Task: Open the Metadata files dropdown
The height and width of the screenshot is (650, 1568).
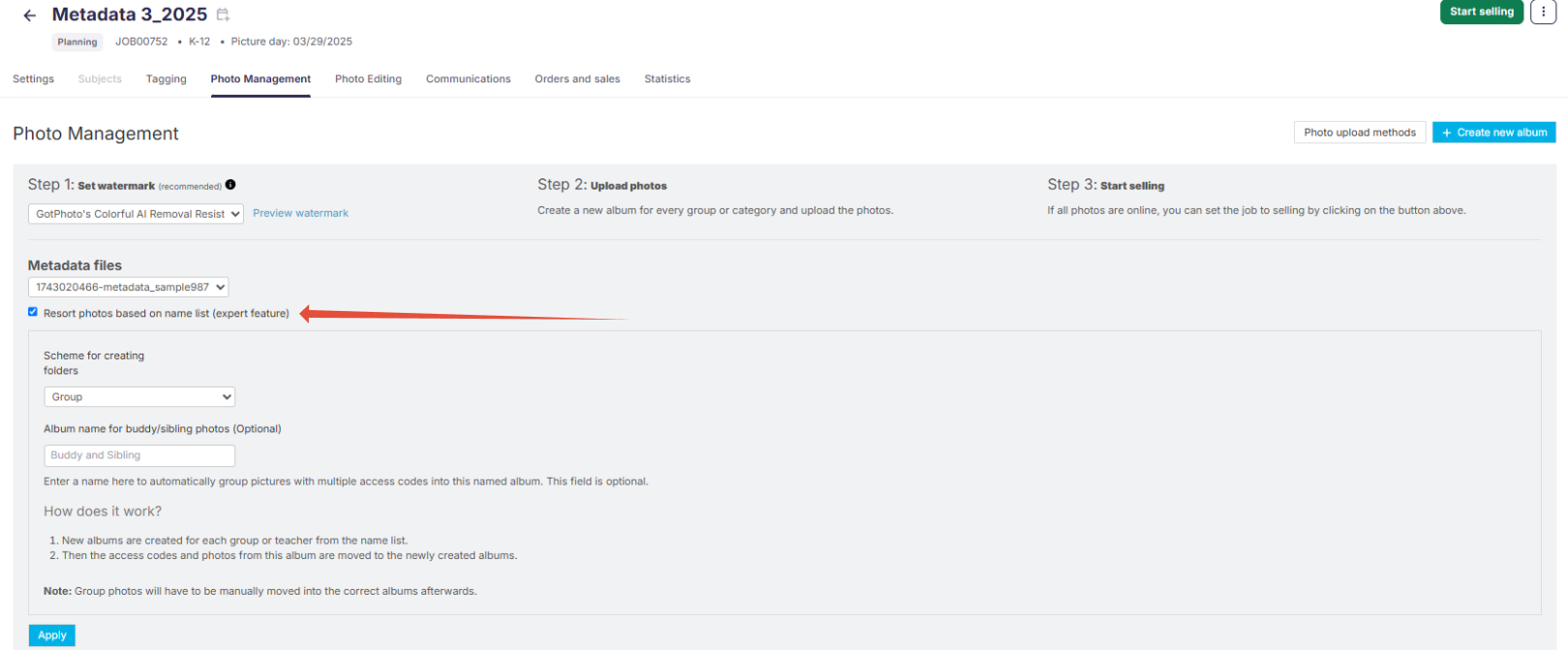Action: point(128,287)
